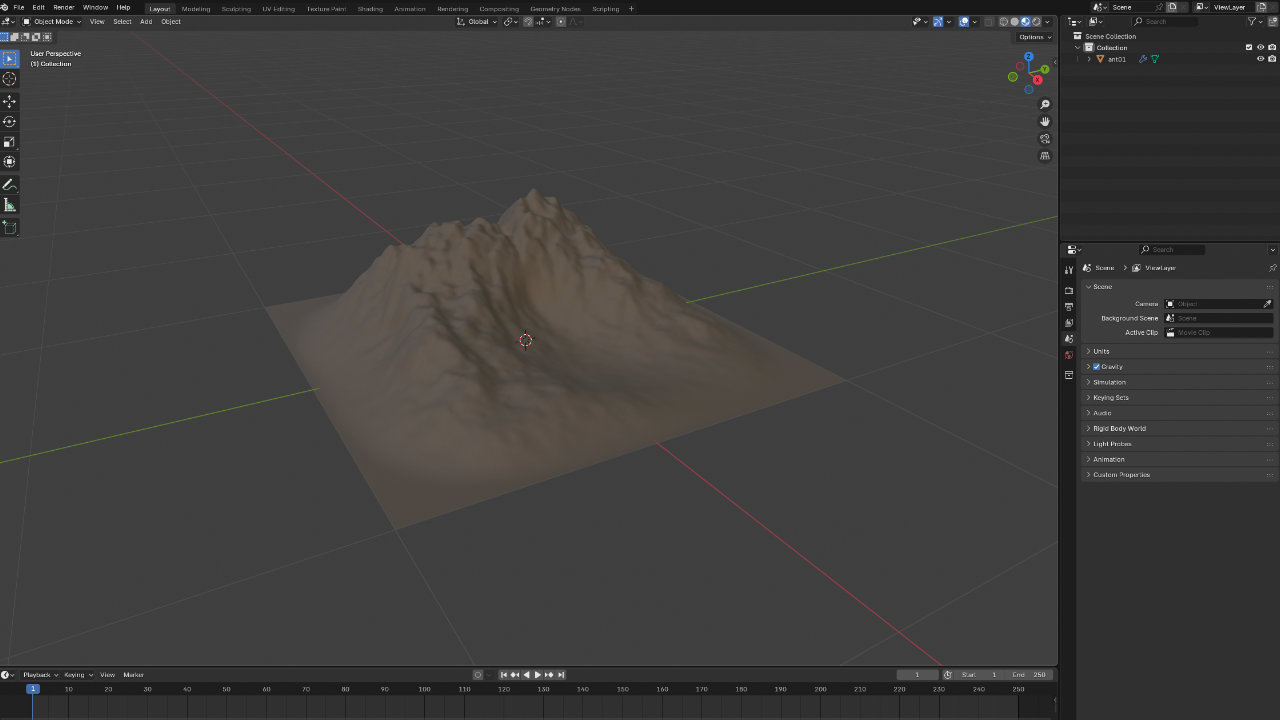Exclude Collection using its checkbox
This screenshot has width=1280, height=720.
tap(1248, 47)
